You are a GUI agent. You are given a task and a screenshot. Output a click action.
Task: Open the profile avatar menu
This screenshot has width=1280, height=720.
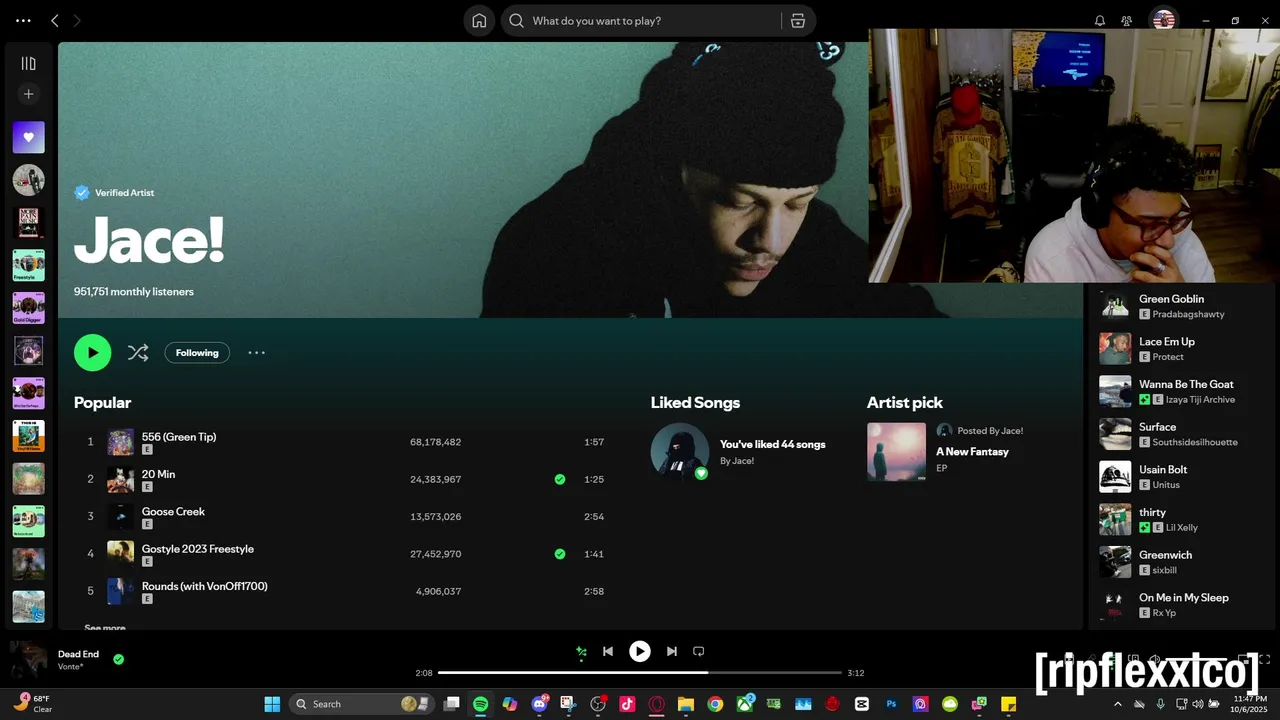pyautogui.click(x=1163, y=19)
